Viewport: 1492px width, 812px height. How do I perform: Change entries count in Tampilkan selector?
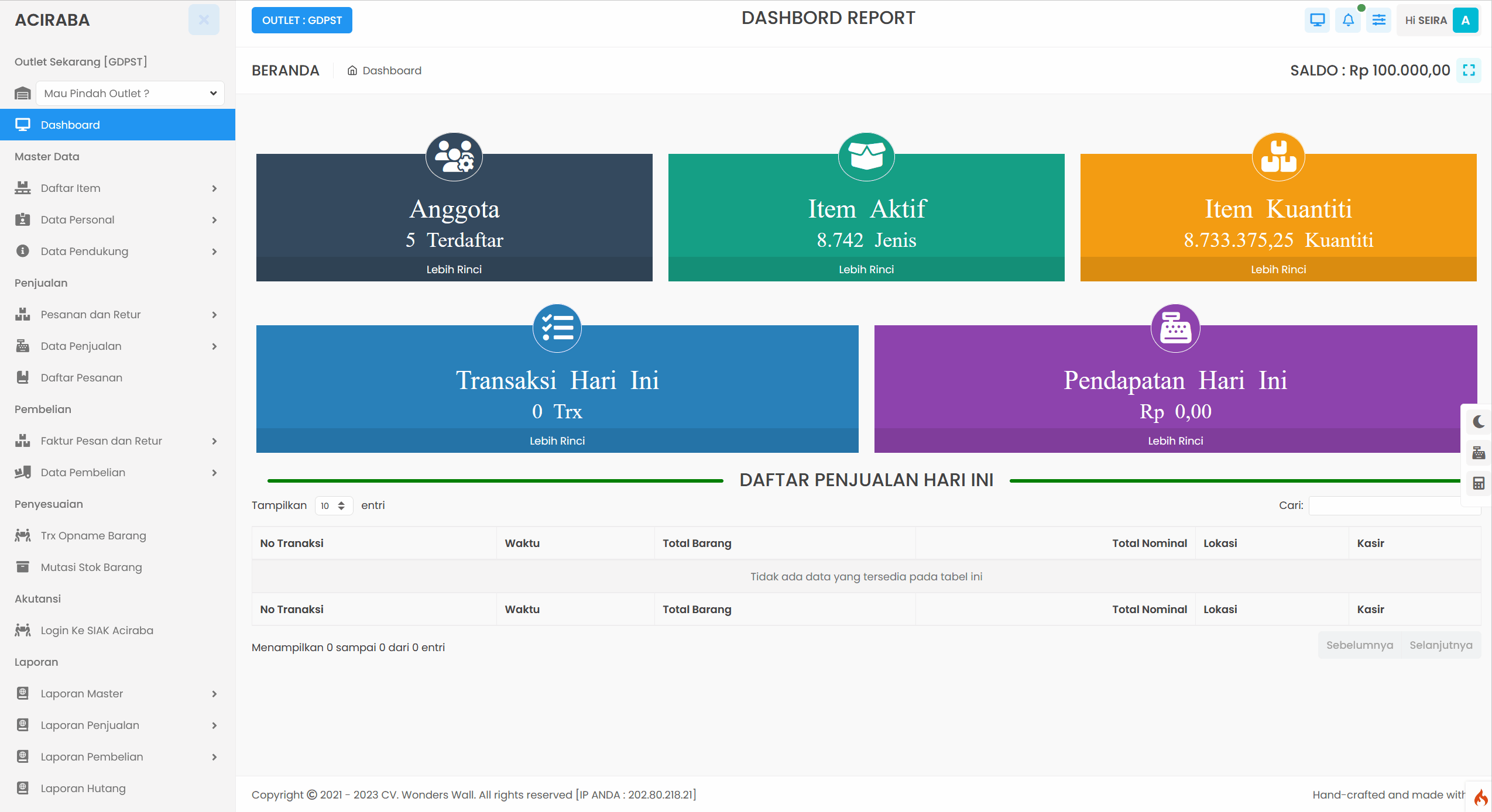point(333,505)
